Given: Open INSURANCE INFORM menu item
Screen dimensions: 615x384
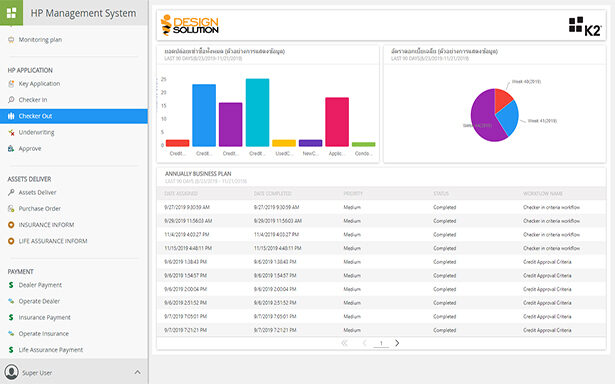Looking at the screenshot, I should (46, 225).
